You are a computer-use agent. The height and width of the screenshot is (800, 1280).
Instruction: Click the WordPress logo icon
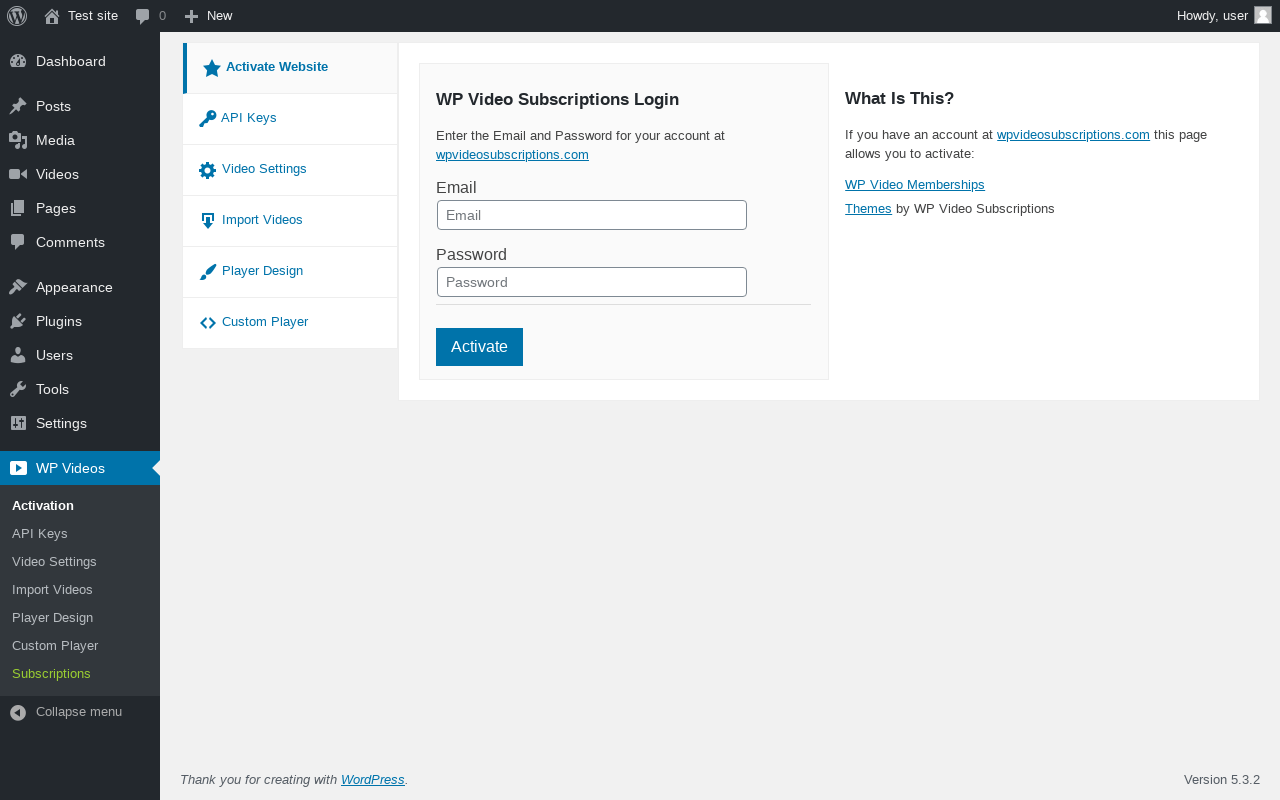point(17,15)
